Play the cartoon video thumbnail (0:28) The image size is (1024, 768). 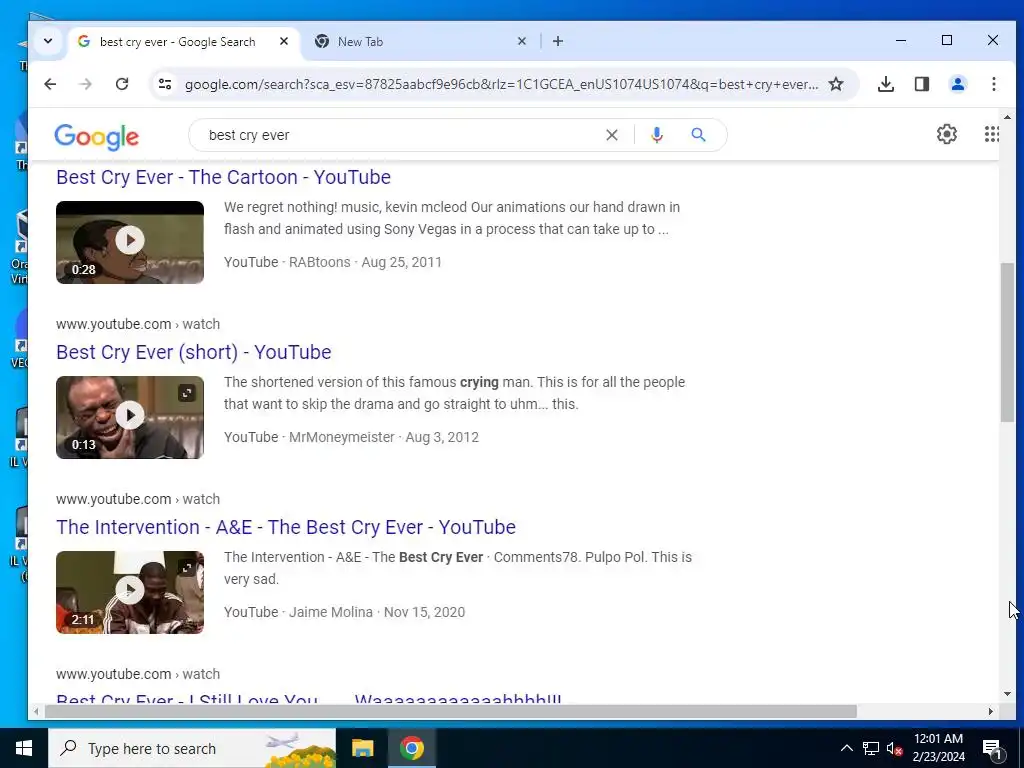coord(130,242)
